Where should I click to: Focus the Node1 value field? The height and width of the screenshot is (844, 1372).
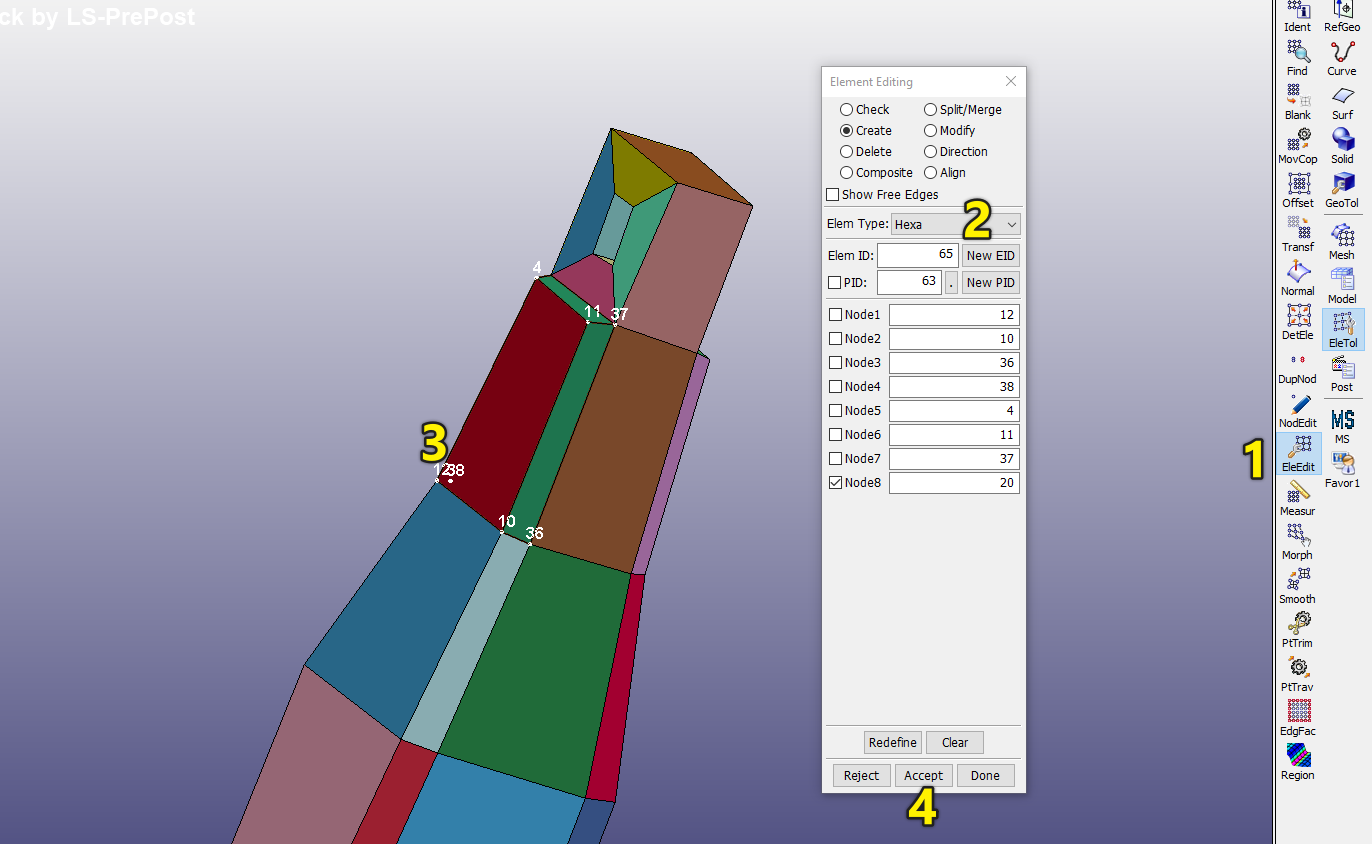point(954,315)
